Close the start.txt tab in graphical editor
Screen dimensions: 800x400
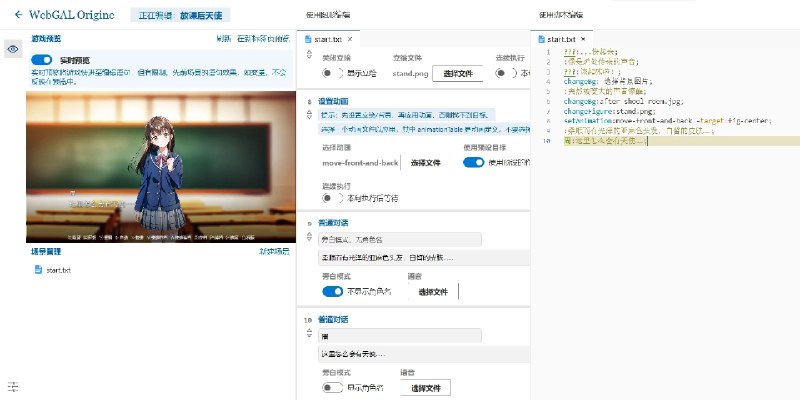tap(350, 39)
